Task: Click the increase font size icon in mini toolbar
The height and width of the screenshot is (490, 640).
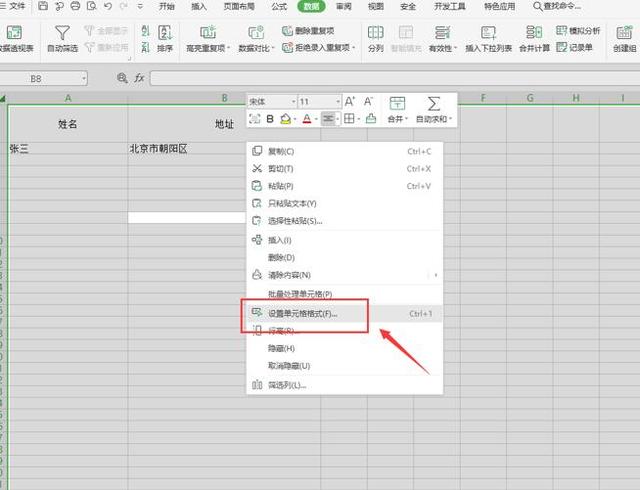Action: pos(350,101)
